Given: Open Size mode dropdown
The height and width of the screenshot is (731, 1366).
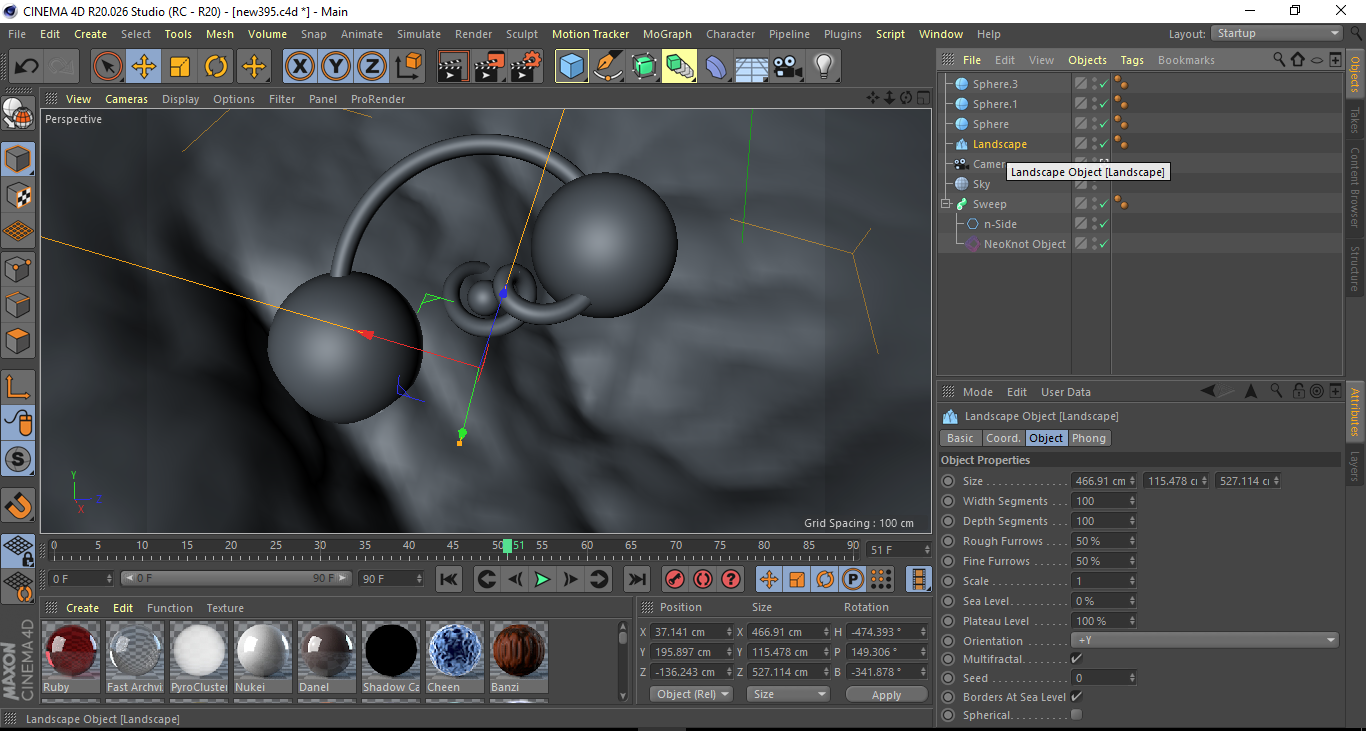Looking at the screenshot, I should click(x=789, y=694).
